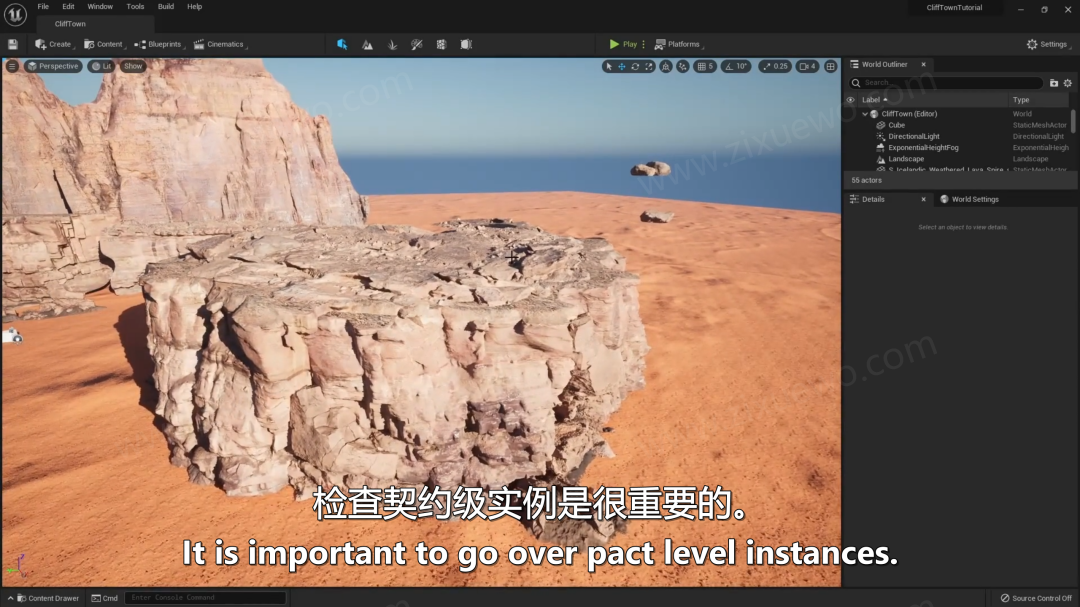The height and width of the screenshot is (607, 1080).
Task: Toggle rotation snapping of 10 degrees
Action: click(736, 66)
